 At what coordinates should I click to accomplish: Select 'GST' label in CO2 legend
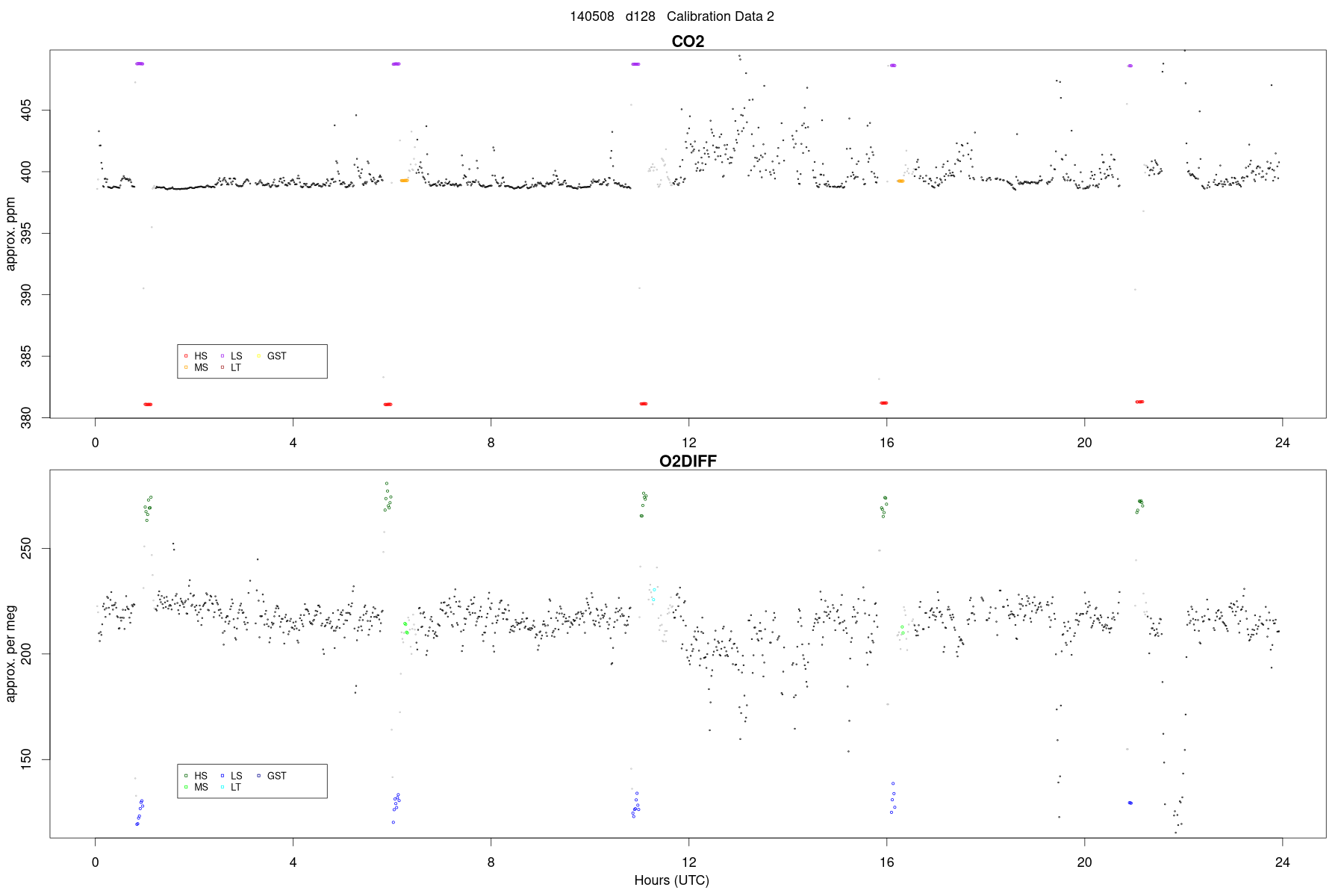point(277,356)
